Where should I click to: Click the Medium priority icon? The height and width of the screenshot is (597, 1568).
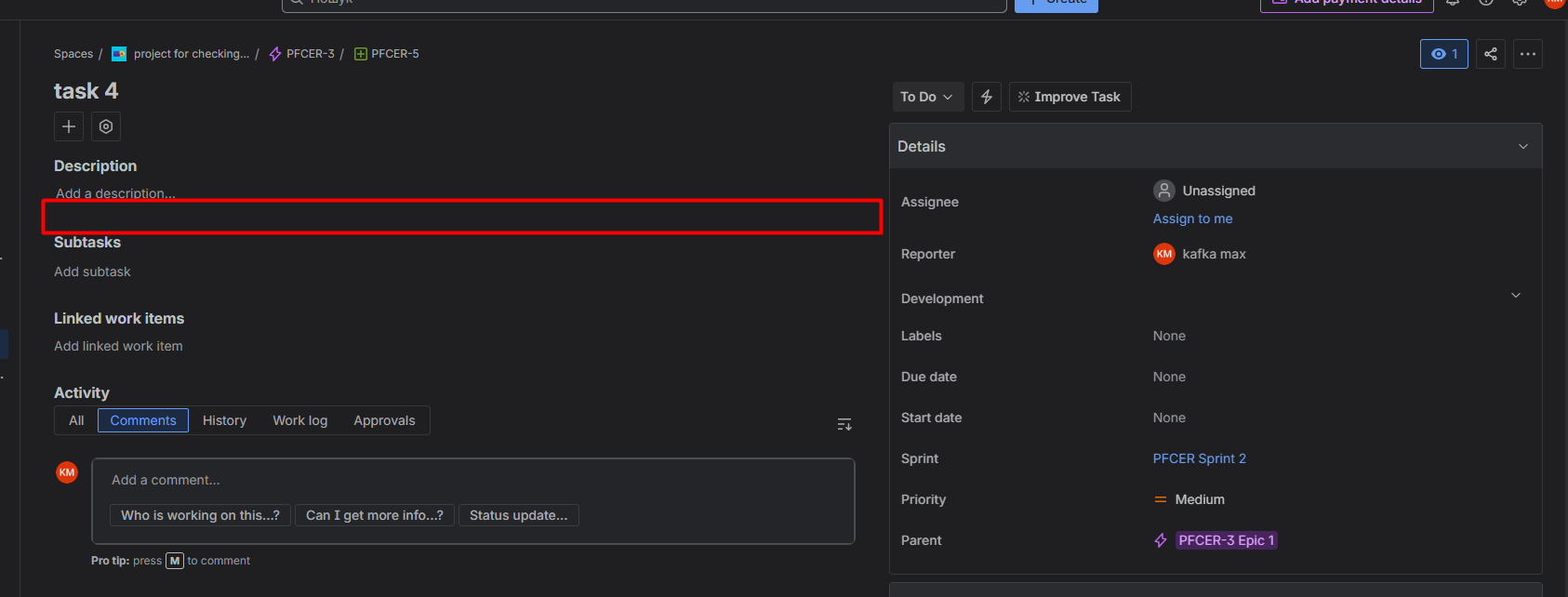pyautogui.click(x=1161, y=499)
